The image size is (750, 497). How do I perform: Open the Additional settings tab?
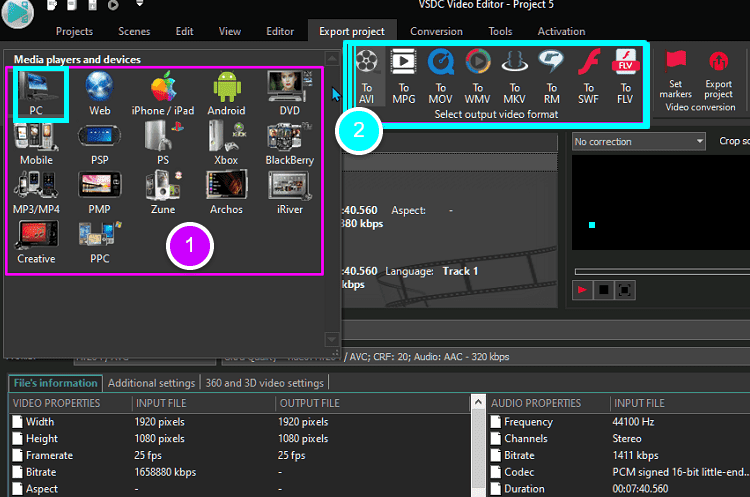pos(151,383)
